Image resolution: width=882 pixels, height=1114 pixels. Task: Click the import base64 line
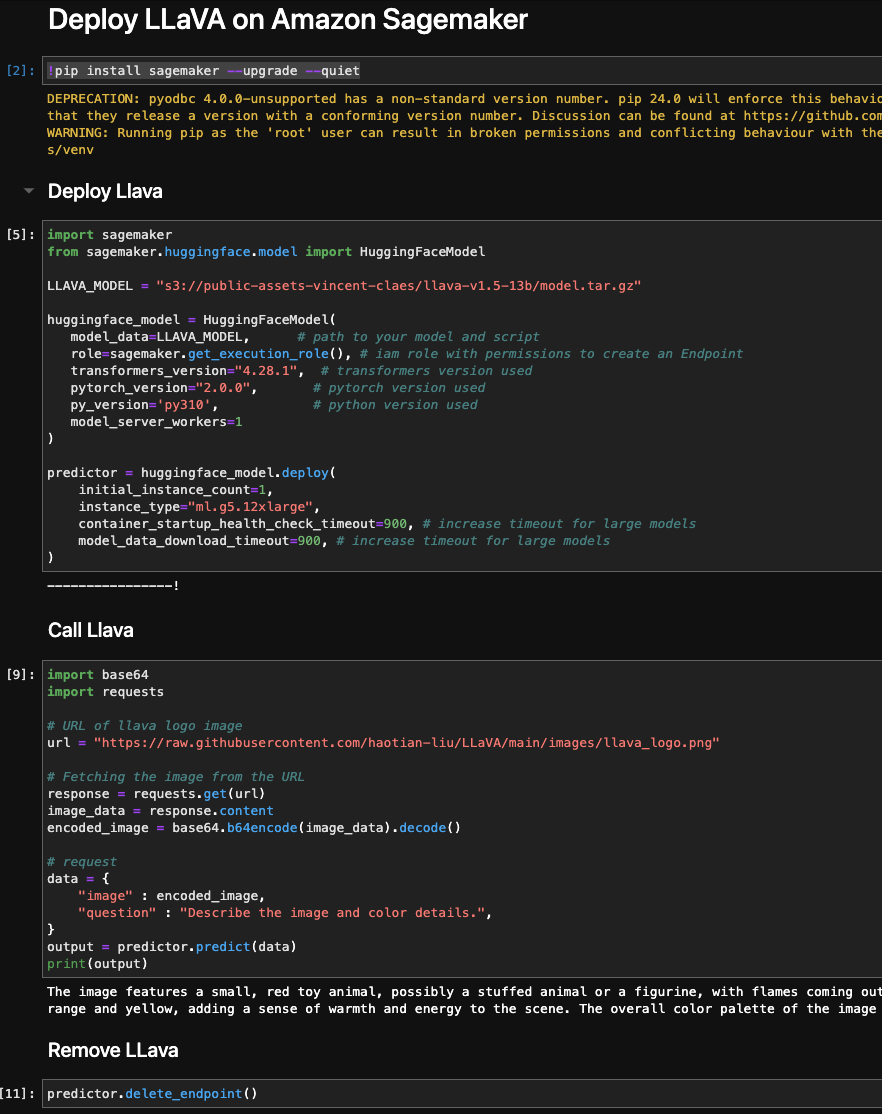(x=98, y=674)
